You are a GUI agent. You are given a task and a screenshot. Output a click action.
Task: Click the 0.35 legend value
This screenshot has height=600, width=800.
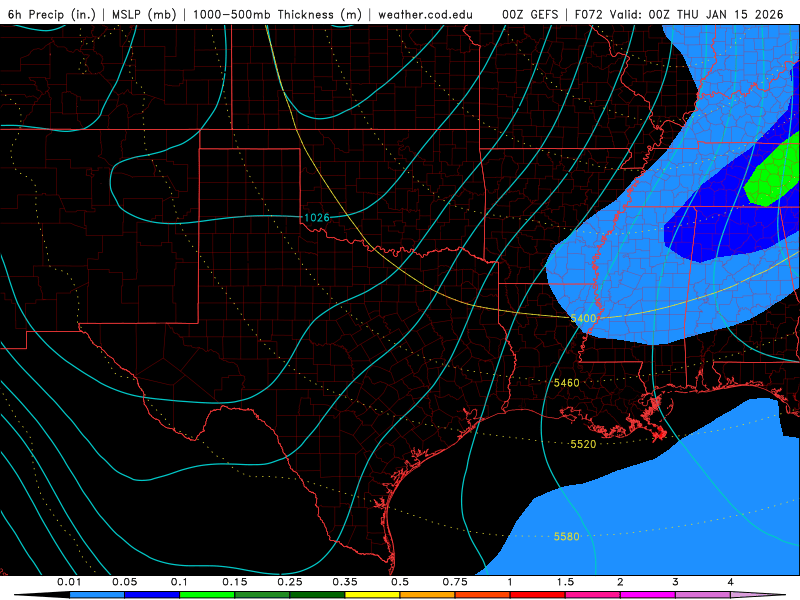(x=345, y=582)
